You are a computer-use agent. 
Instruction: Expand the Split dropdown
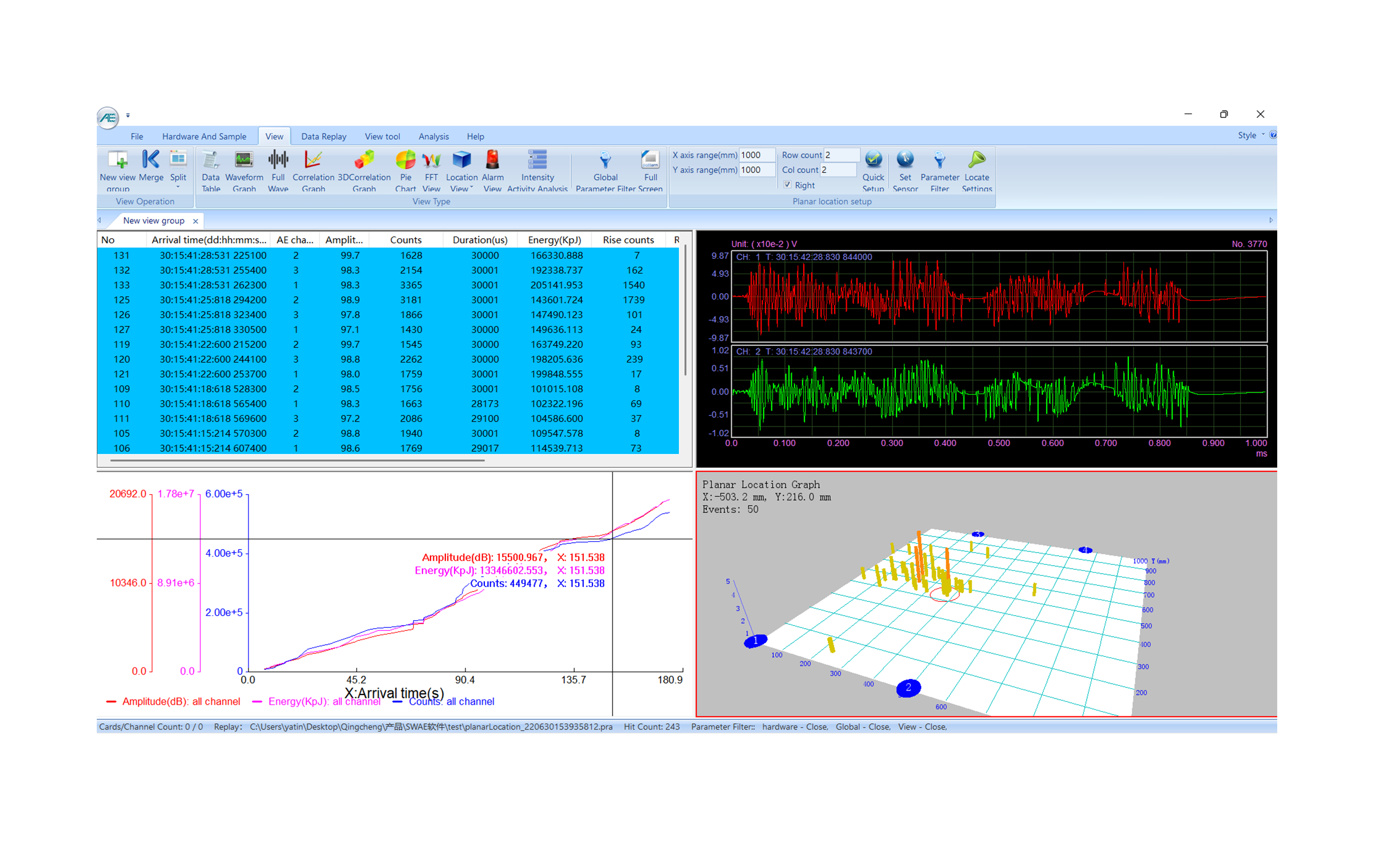[178, 187]
